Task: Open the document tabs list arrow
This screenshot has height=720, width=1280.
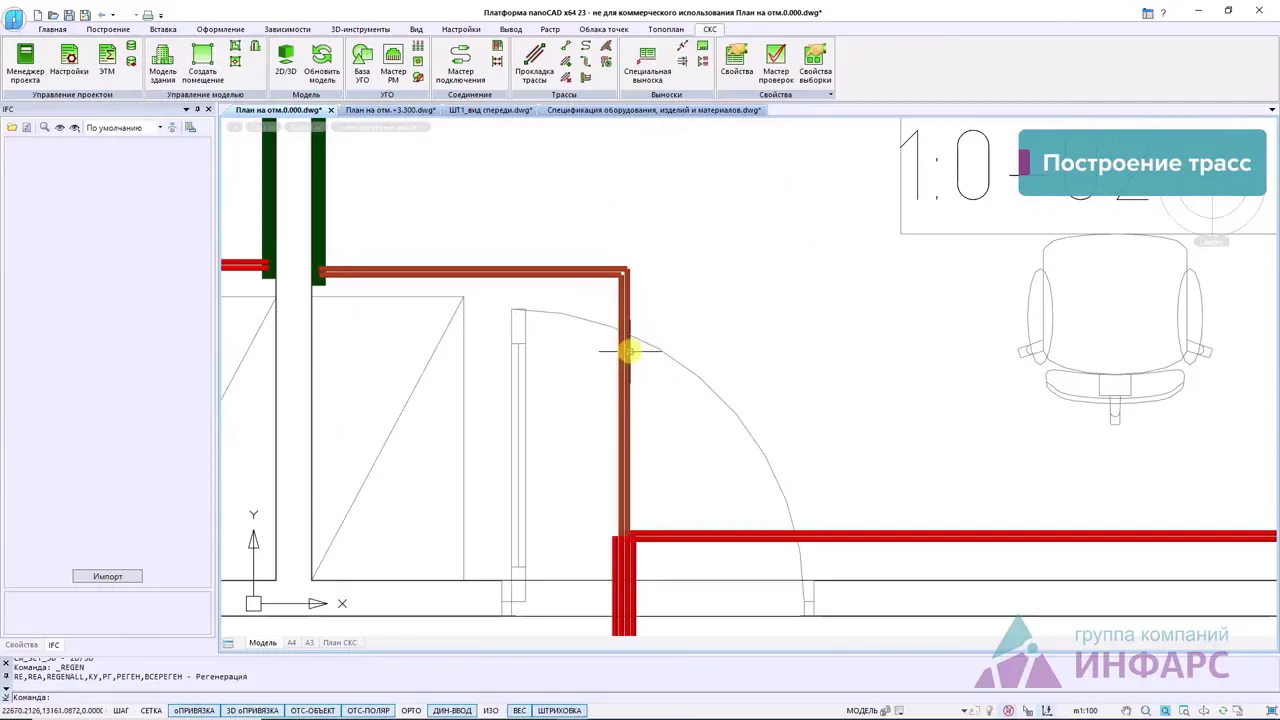Action: [x=1272, y=110]
